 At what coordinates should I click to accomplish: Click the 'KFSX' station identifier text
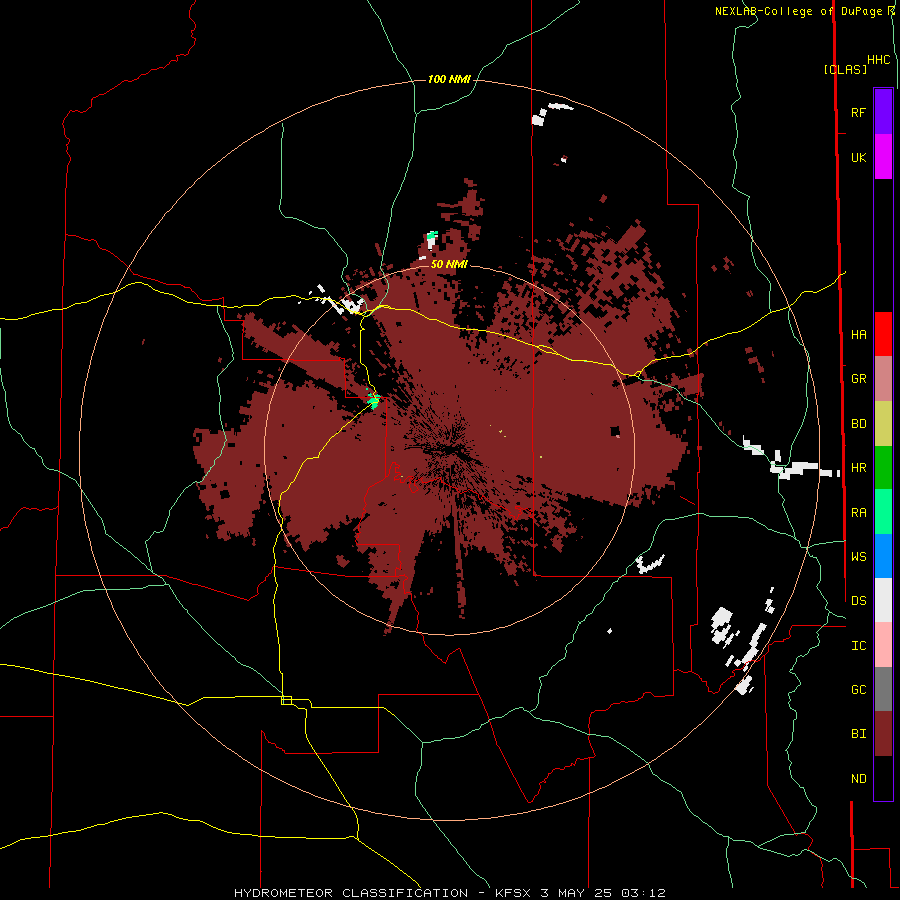point(514,893)
